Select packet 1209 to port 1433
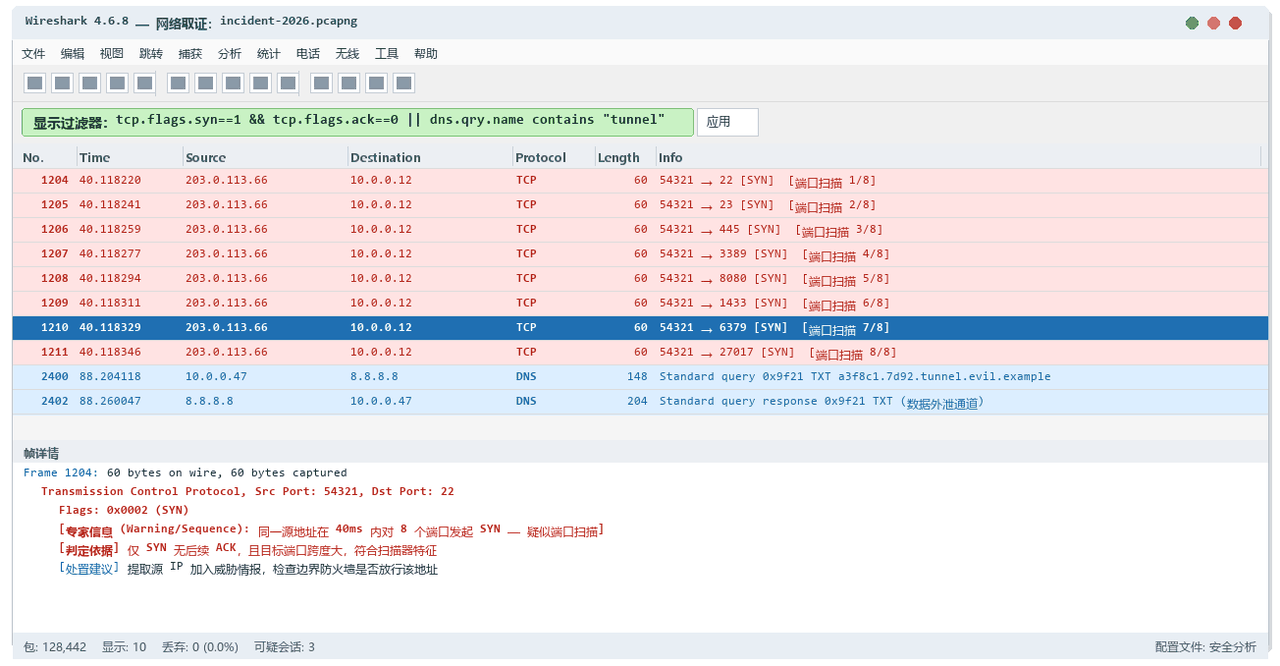The width and height of the screenshot is (1280, 666). [x=640, y=302]
